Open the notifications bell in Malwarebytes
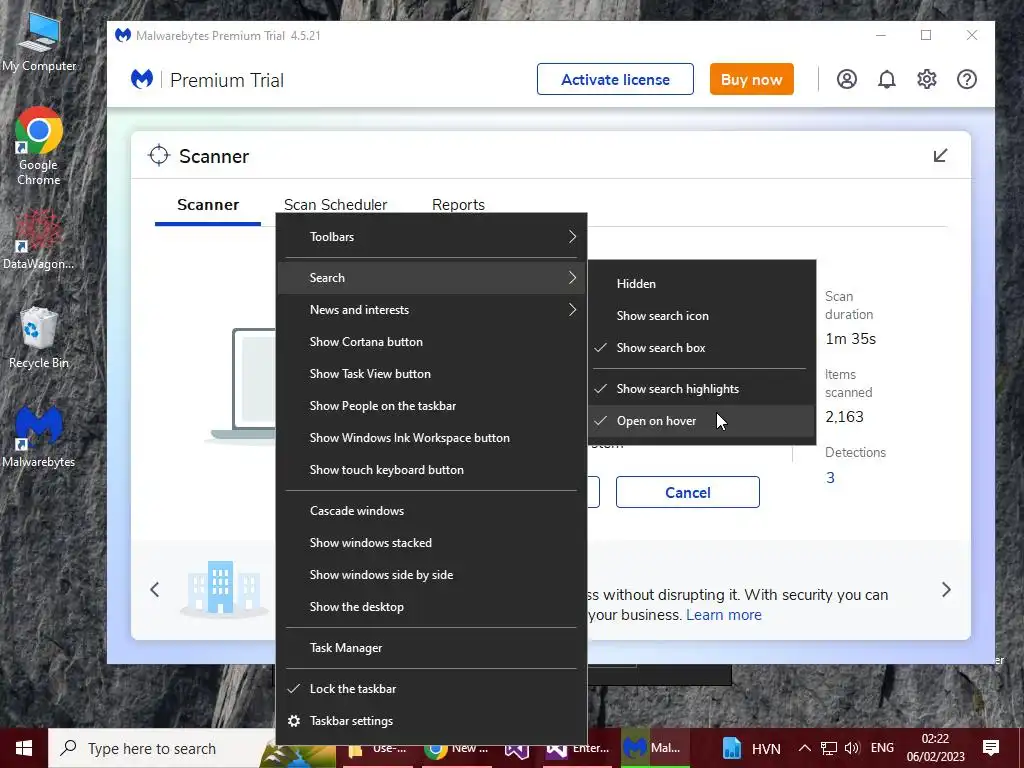 click(886, 79)
